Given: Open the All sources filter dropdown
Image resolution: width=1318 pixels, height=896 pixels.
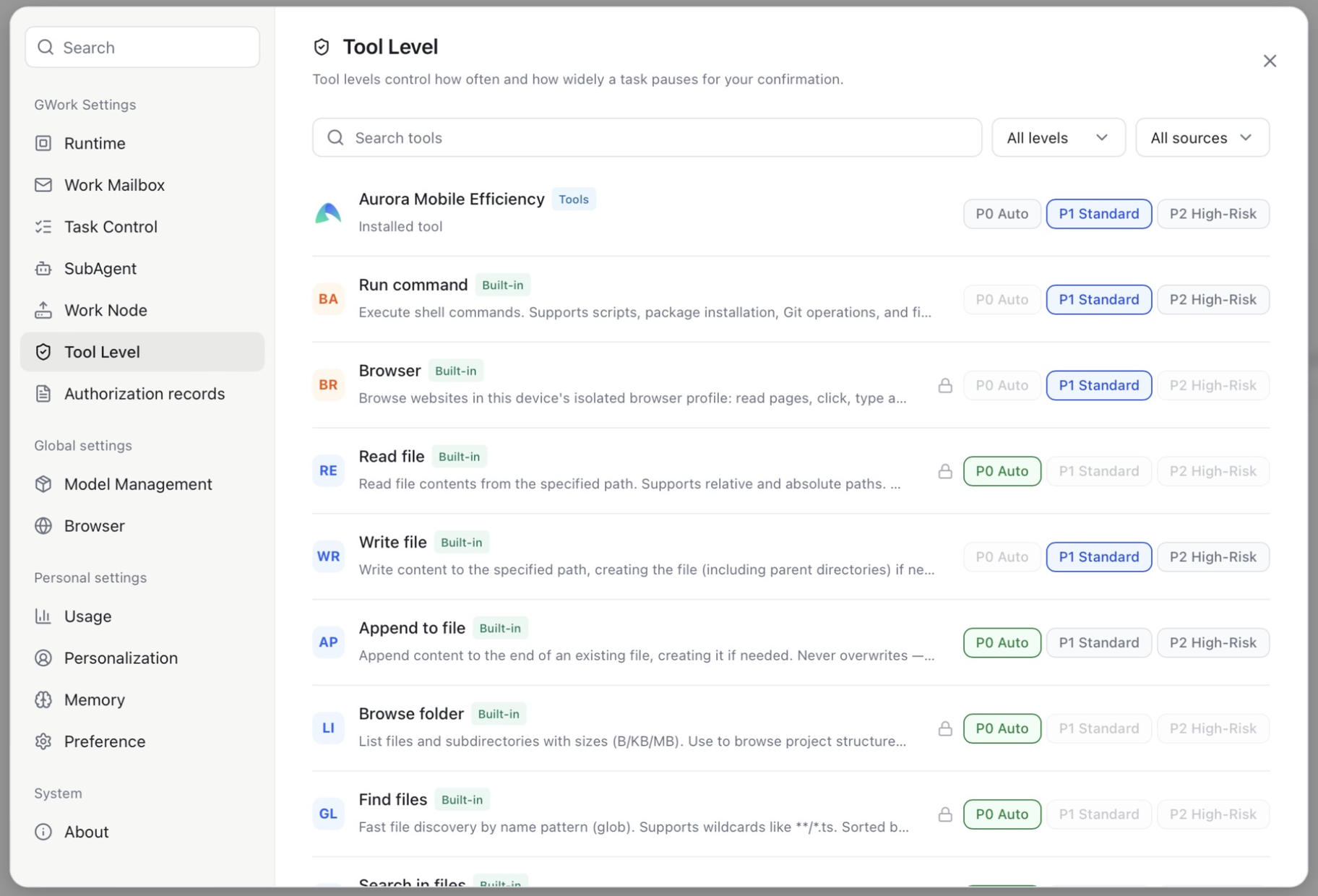Looking at the screenshot, I should (1202, 137).
